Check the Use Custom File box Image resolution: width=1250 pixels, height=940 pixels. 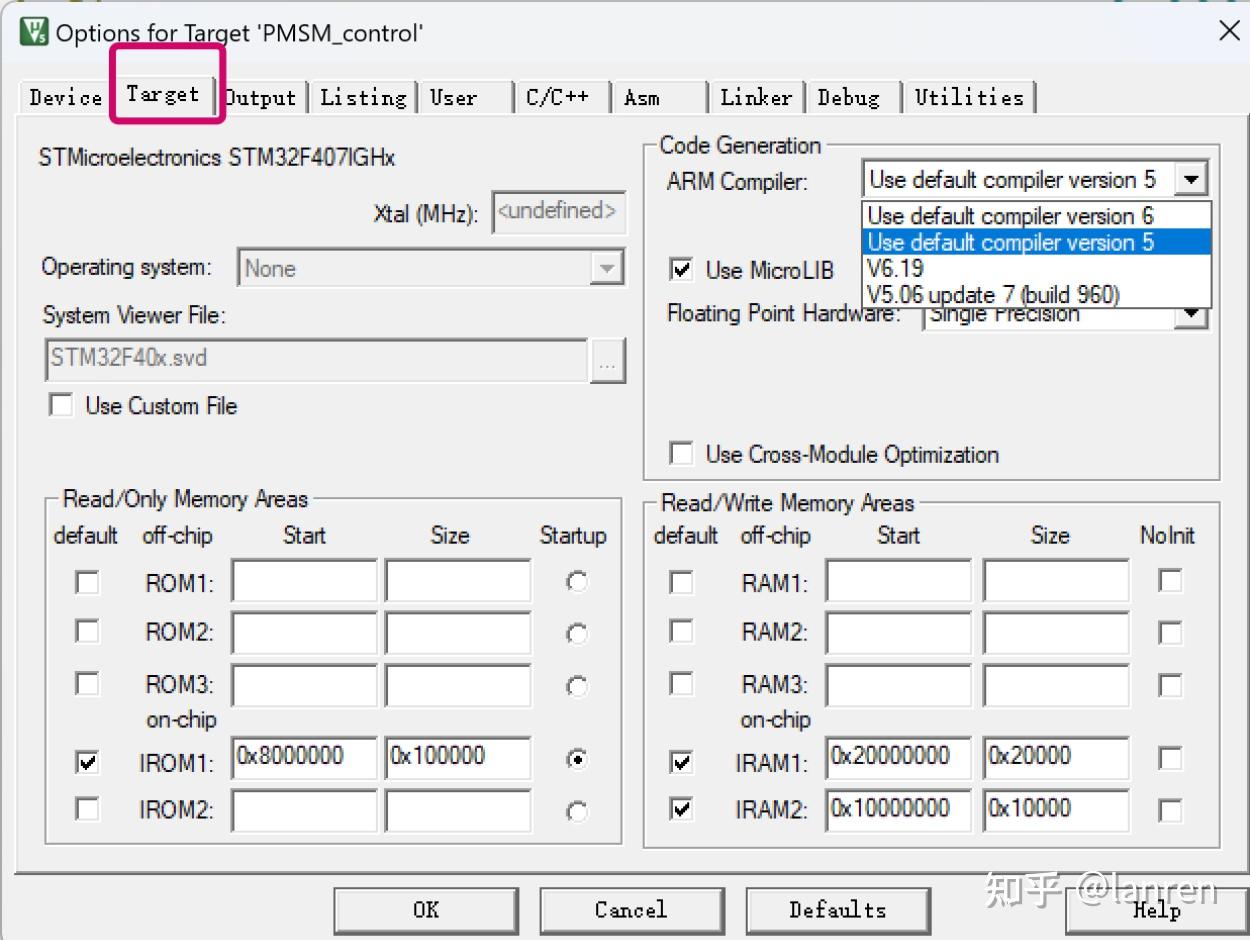62,405
